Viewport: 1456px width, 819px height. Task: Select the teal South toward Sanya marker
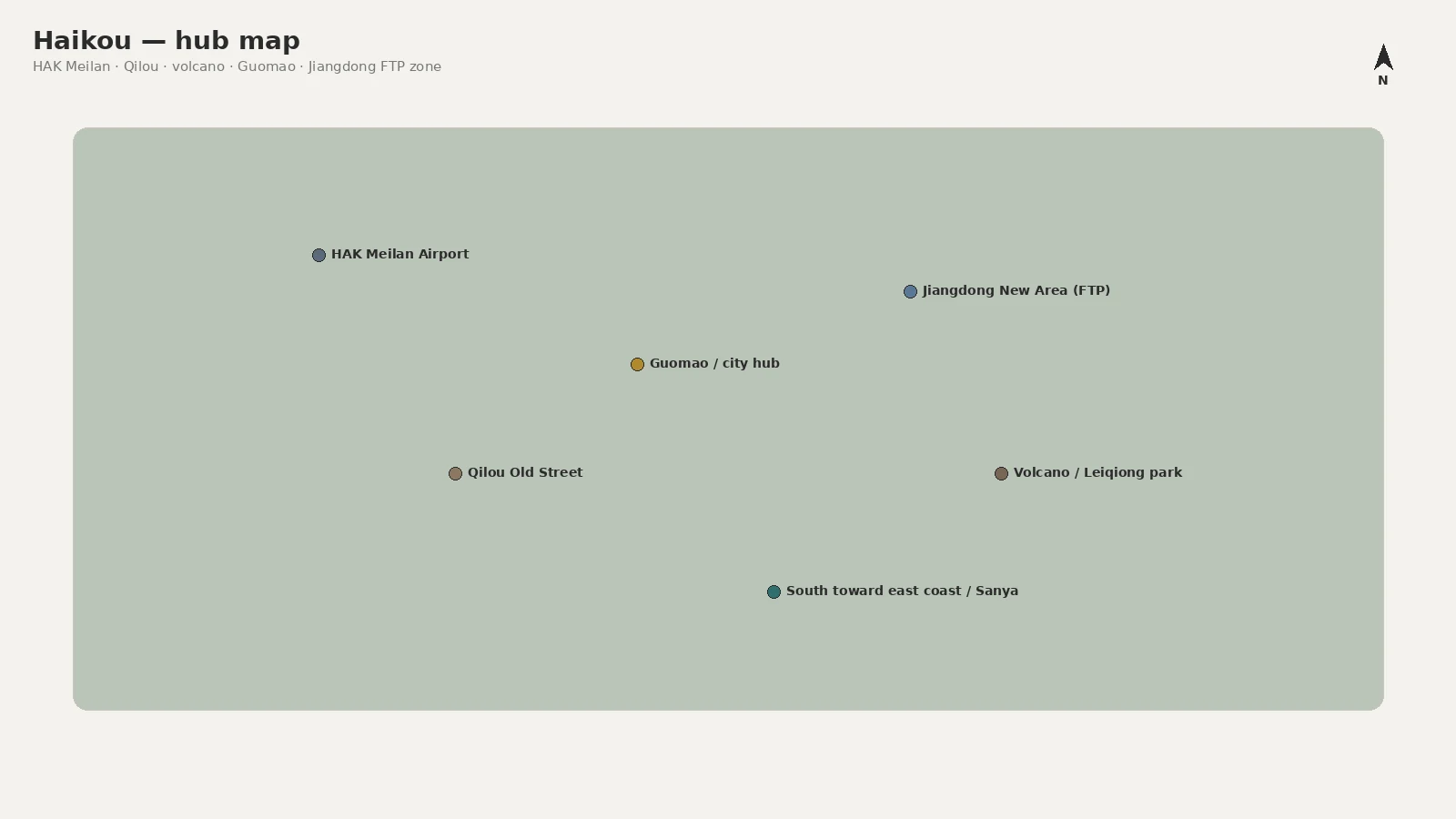pos(773,591)
